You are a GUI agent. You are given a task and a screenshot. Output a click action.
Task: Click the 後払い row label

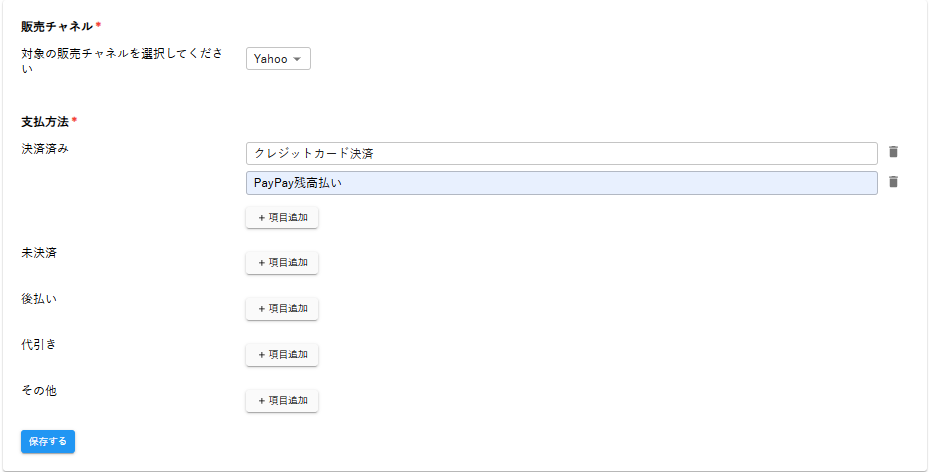pyautogui.click(x=39, y=299)
